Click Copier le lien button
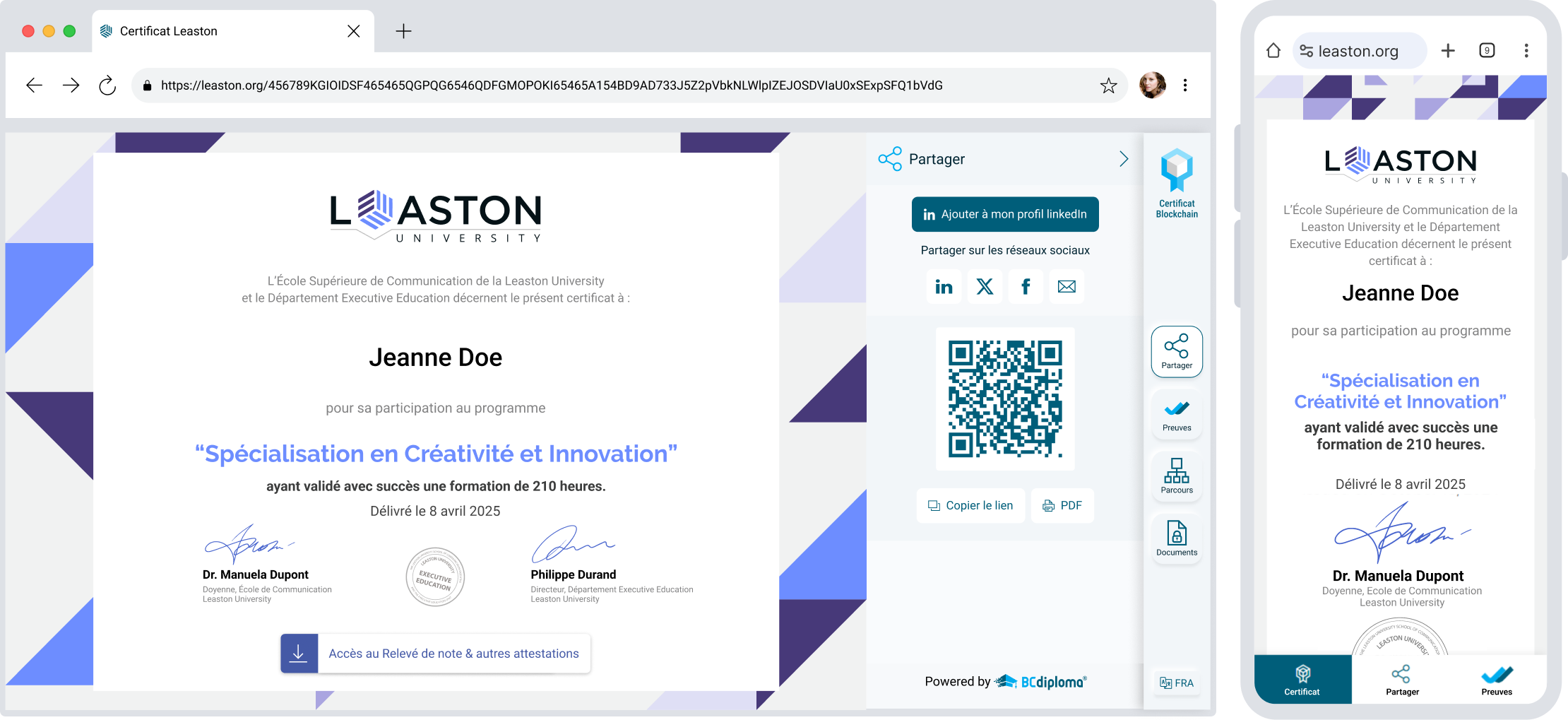 (970, 506)
